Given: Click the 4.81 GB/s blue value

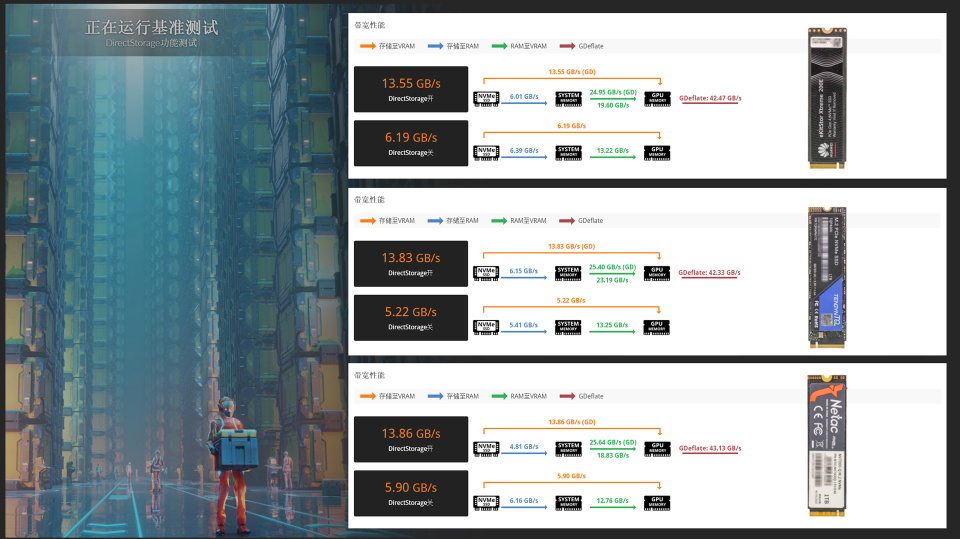Looking at the screenshot, I should [x=524, y=447].
